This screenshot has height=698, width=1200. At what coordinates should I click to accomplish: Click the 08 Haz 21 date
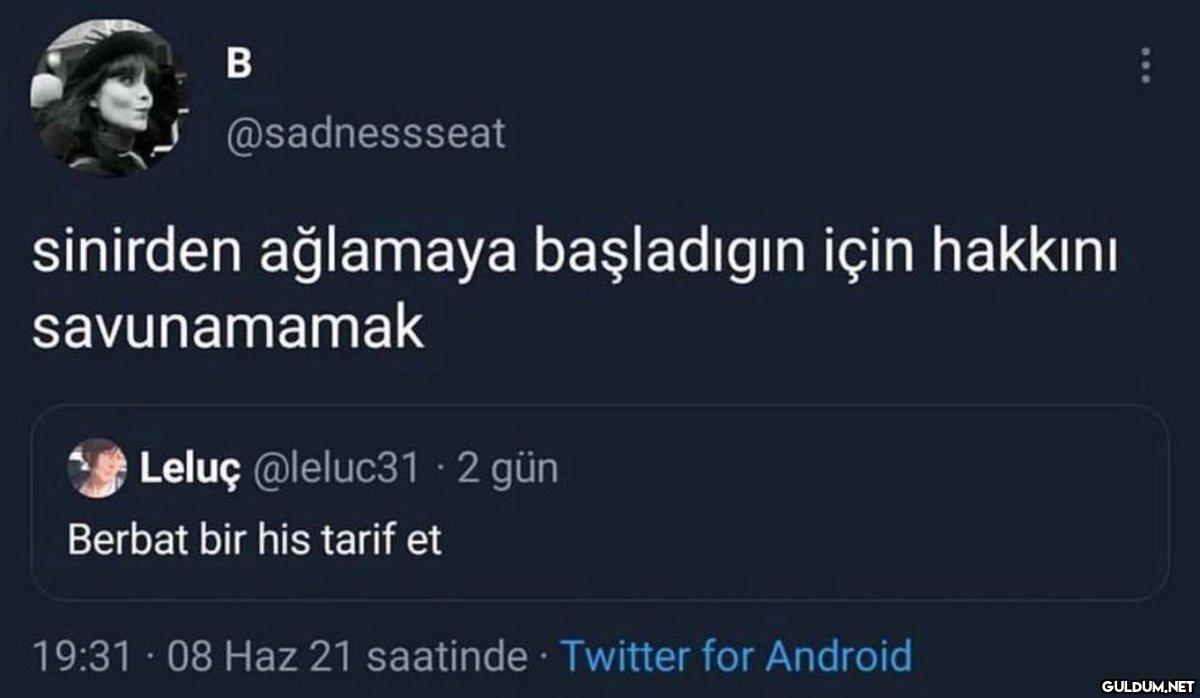256,656
